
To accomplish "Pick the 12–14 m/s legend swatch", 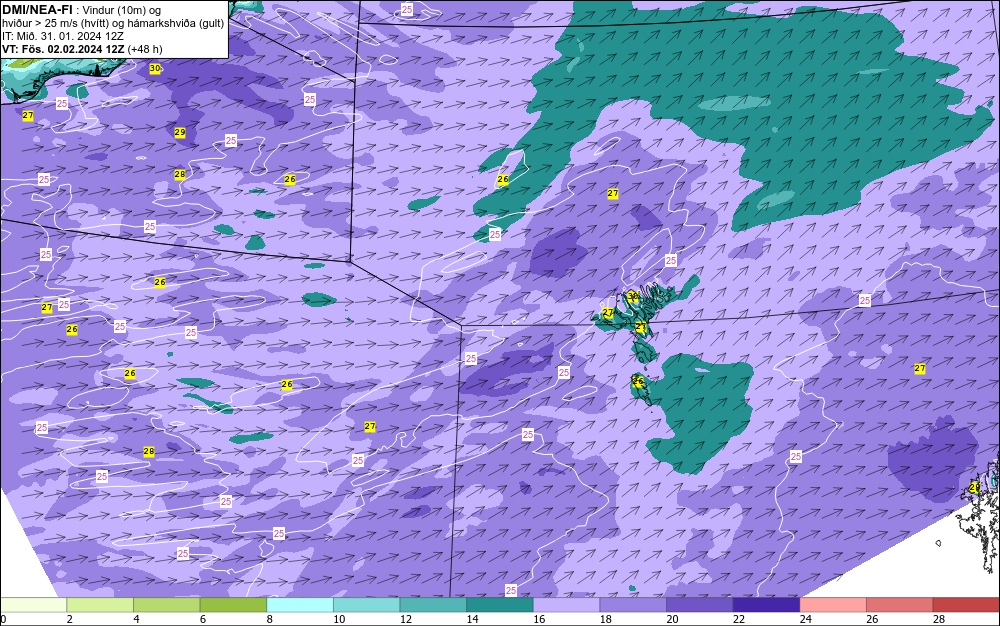I will [x=433, y=604].
